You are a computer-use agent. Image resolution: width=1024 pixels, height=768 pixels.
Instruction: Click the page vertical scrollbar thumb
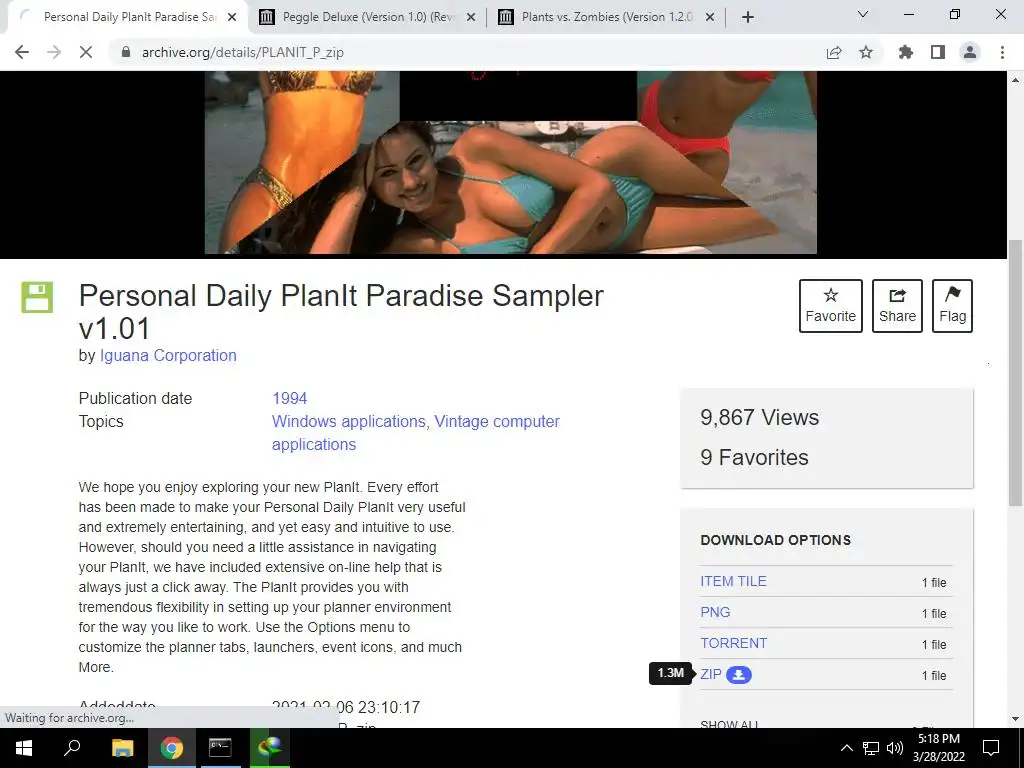coord(1015,372)
